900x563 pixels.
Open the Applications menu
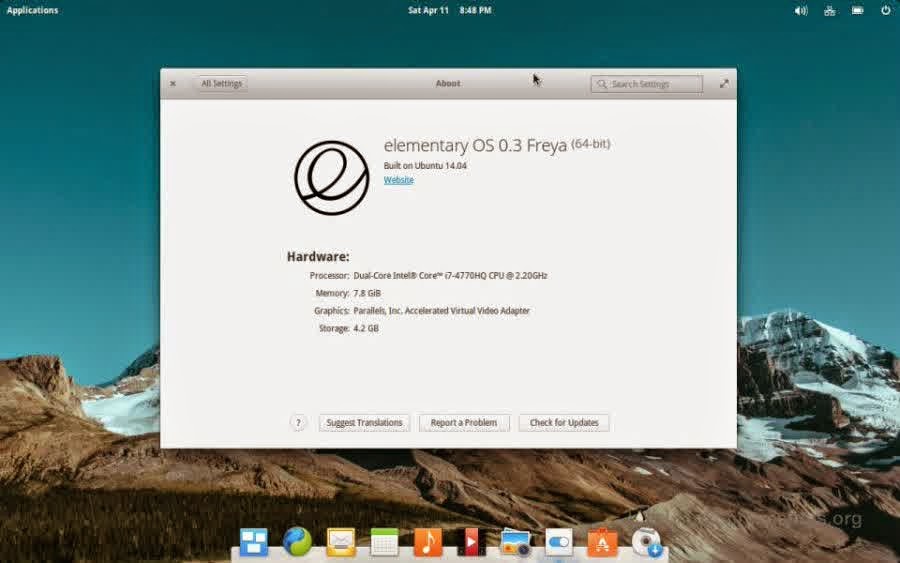tap(32, 10)
